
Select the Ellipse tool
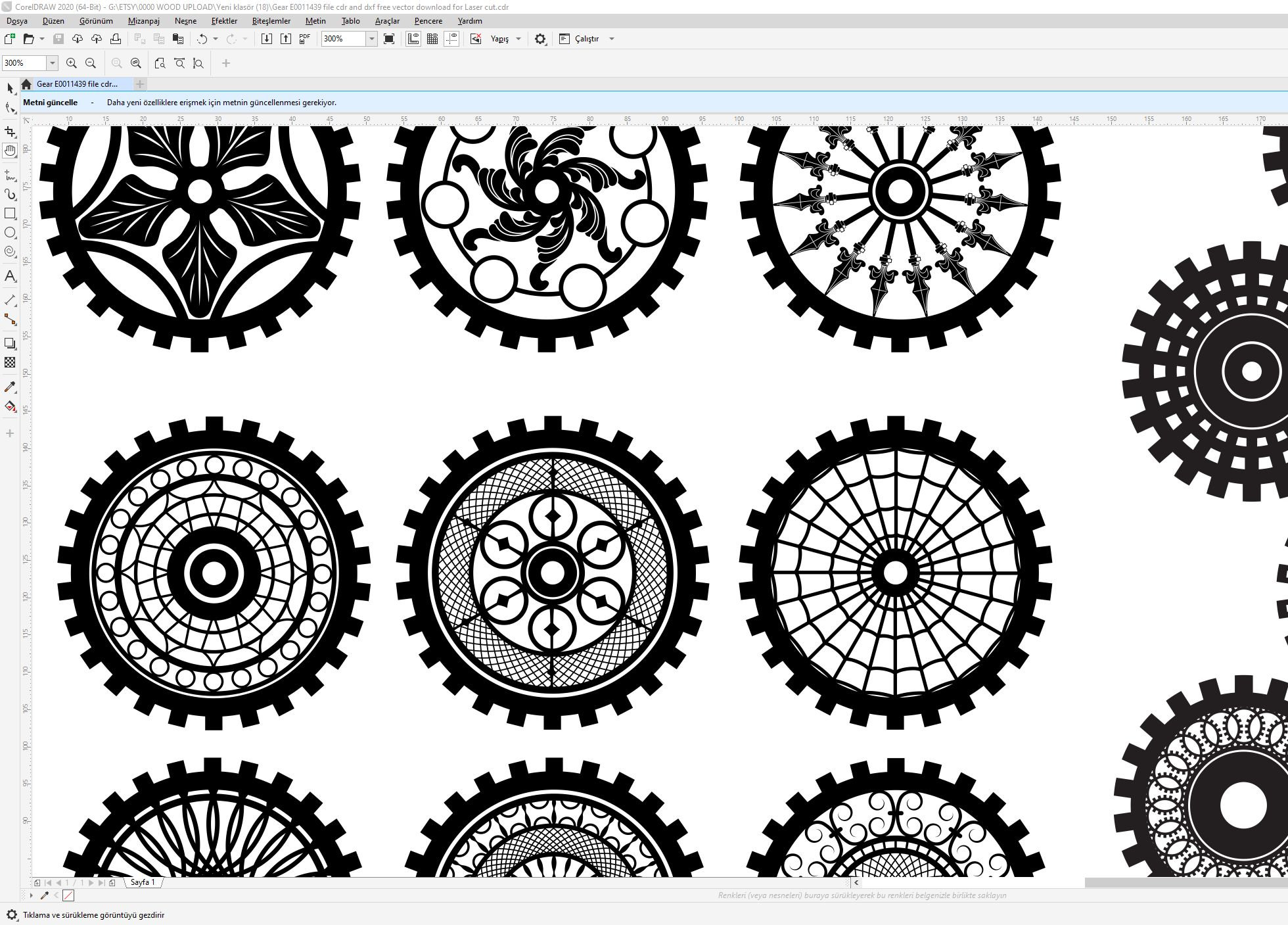[x=10, y=232]
